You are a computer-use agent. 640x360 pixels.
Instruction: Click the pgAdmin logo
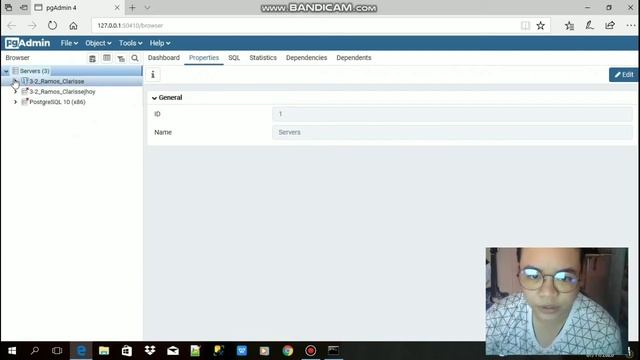[x=27, y=43]
